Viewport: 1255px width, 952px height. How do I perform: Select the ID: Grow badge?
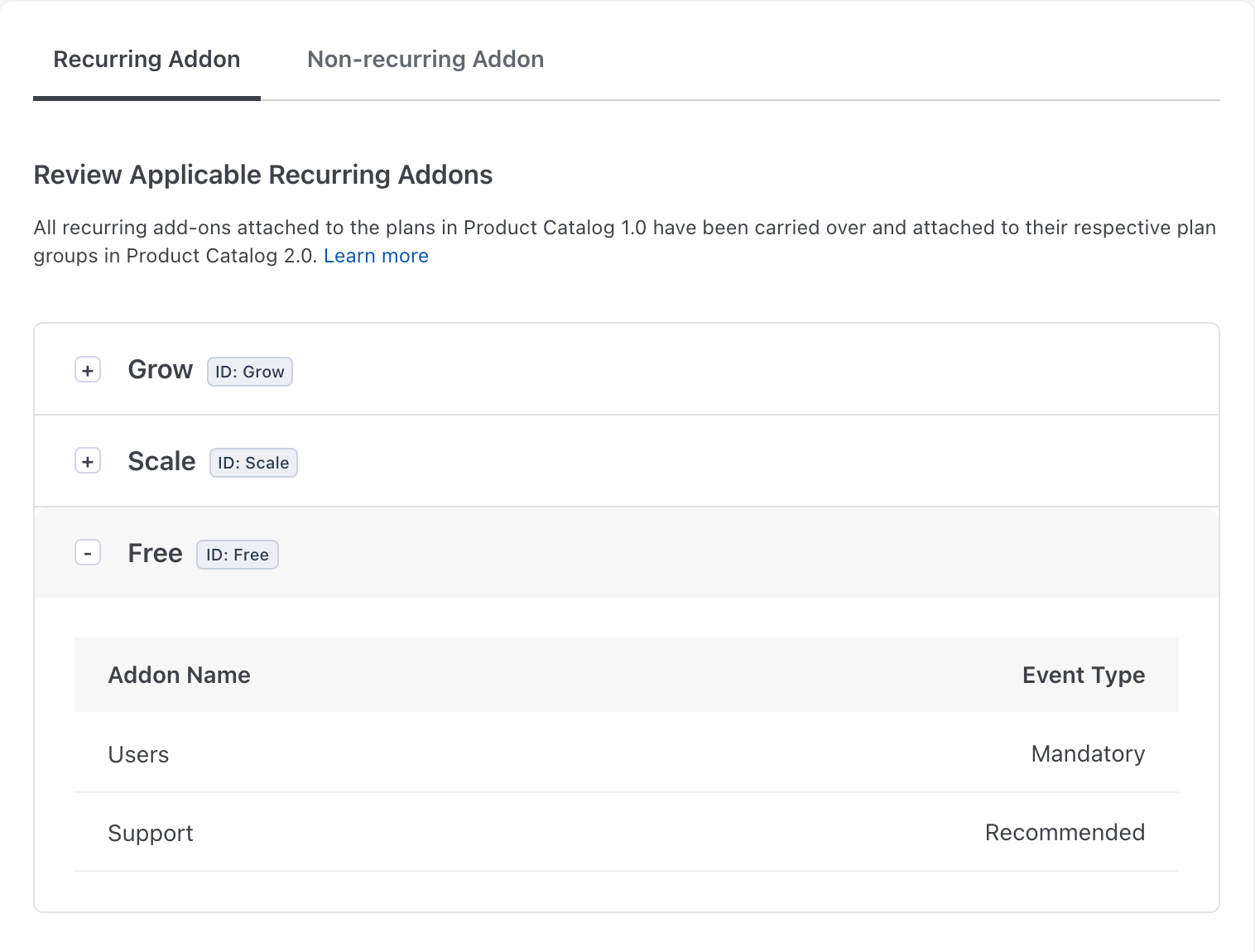[x=249, y=372]
